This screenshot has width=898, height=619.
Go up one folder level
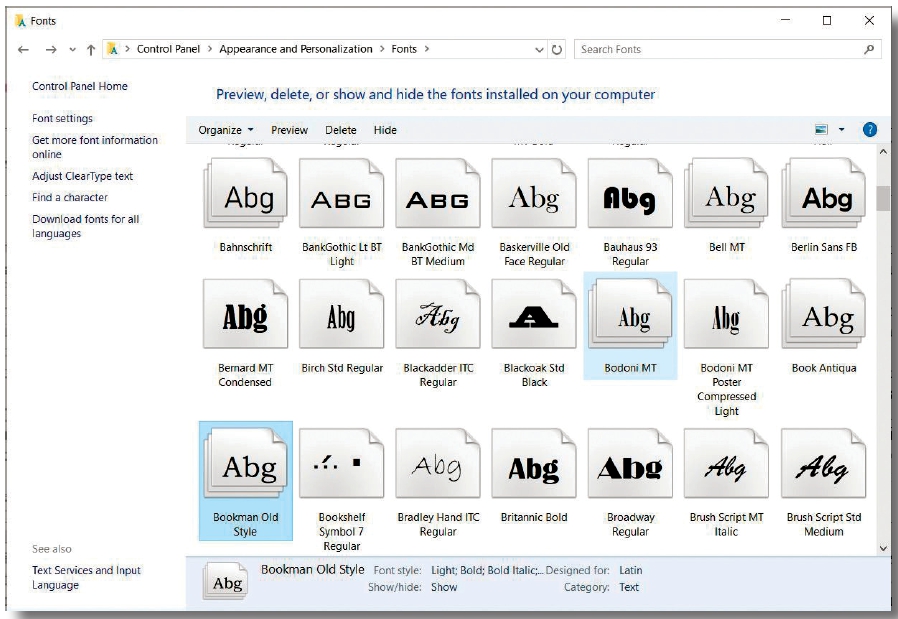click(x=90, y=50)
